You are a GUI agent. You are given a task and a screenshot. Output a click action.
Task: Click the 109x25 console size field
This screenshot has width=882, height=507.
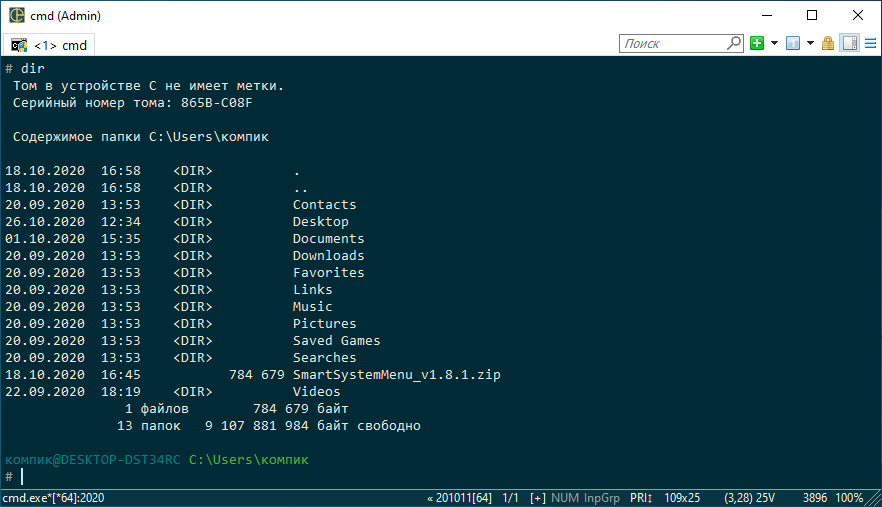(x=681, y=498)
